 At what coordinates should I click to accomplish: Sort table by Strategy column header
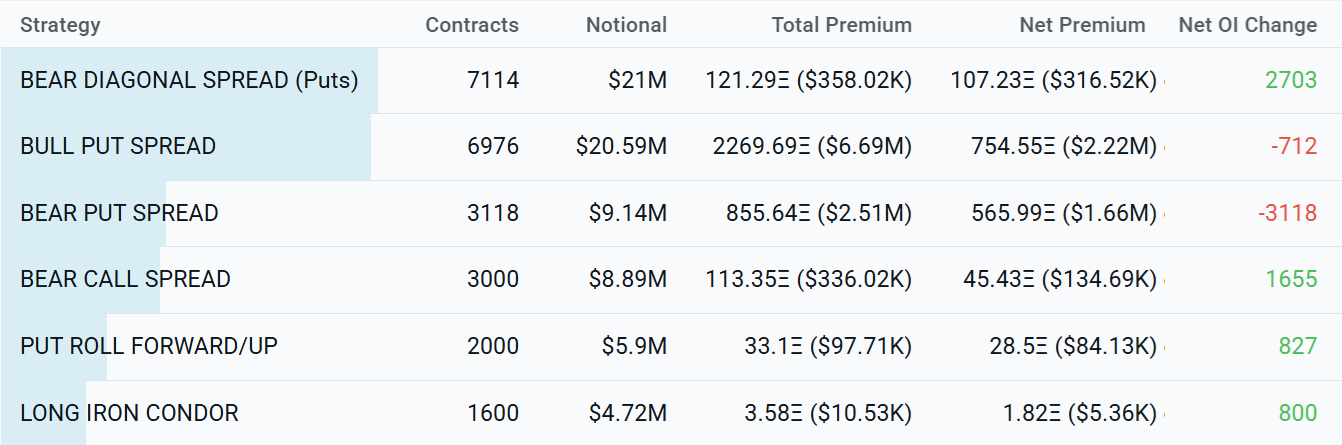point(60,25)
